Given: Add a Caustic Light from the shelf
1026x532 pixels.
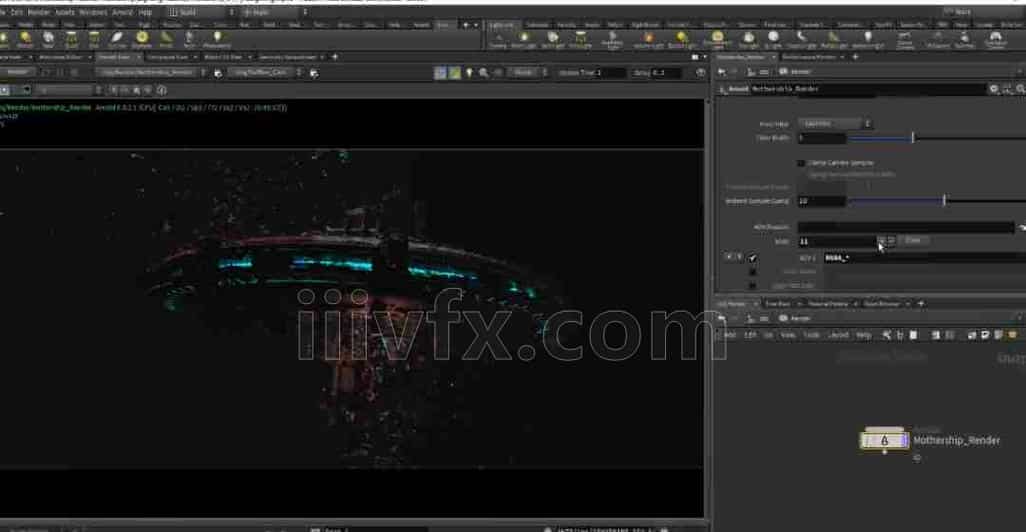Looking at the screenshot, I should pyautogui.click(x=800, y=39).
